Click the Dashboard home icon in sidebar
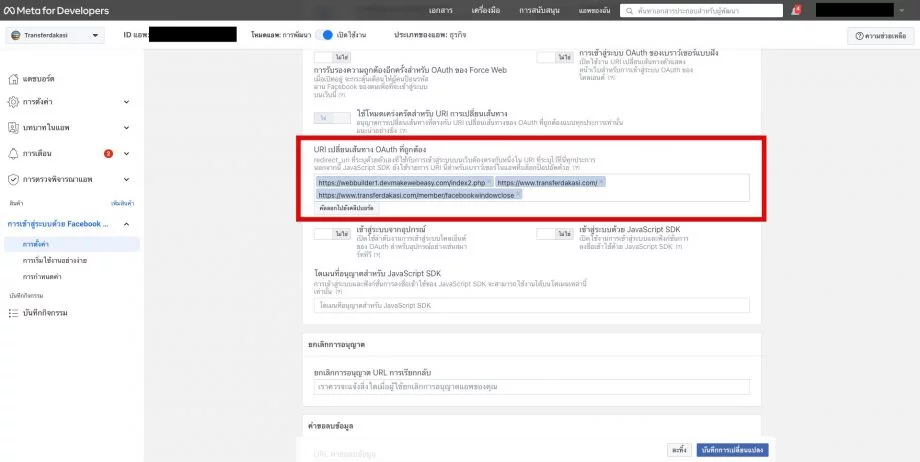920x462 pixels. coord(13,79)
